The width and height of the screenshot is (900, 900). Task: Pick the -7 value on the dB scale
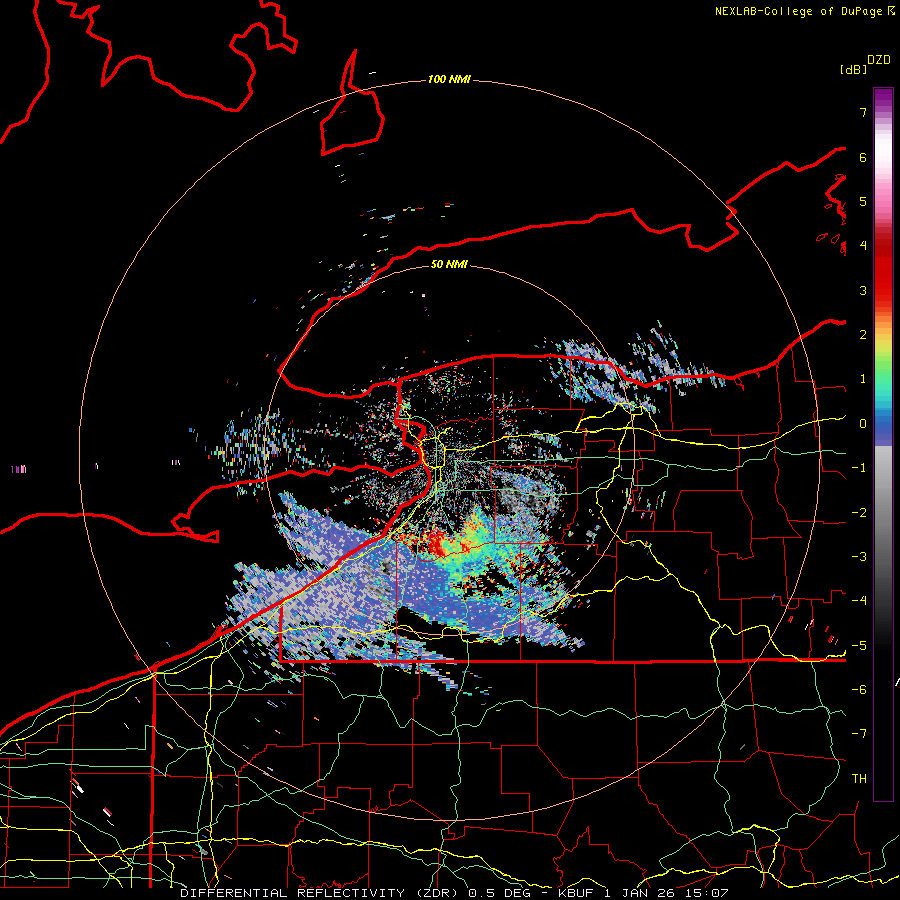point(859,734)
